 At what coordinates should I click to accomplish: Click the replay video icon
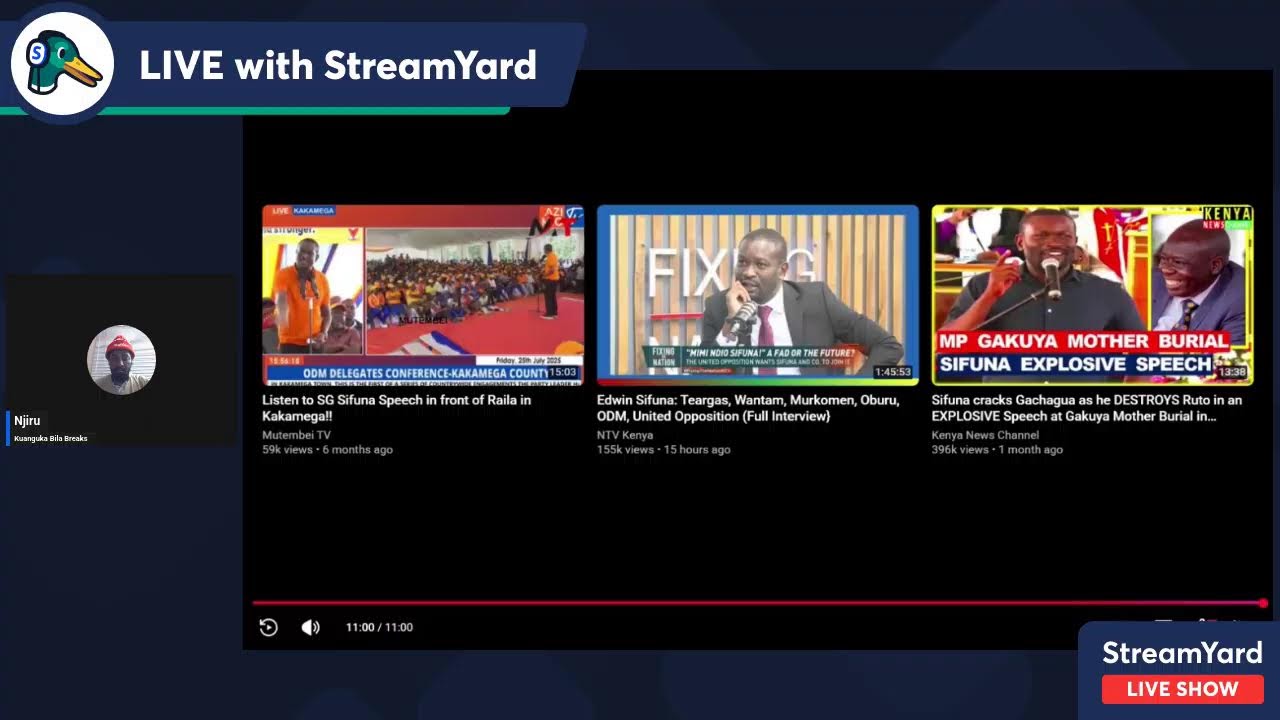coord(268,627)
